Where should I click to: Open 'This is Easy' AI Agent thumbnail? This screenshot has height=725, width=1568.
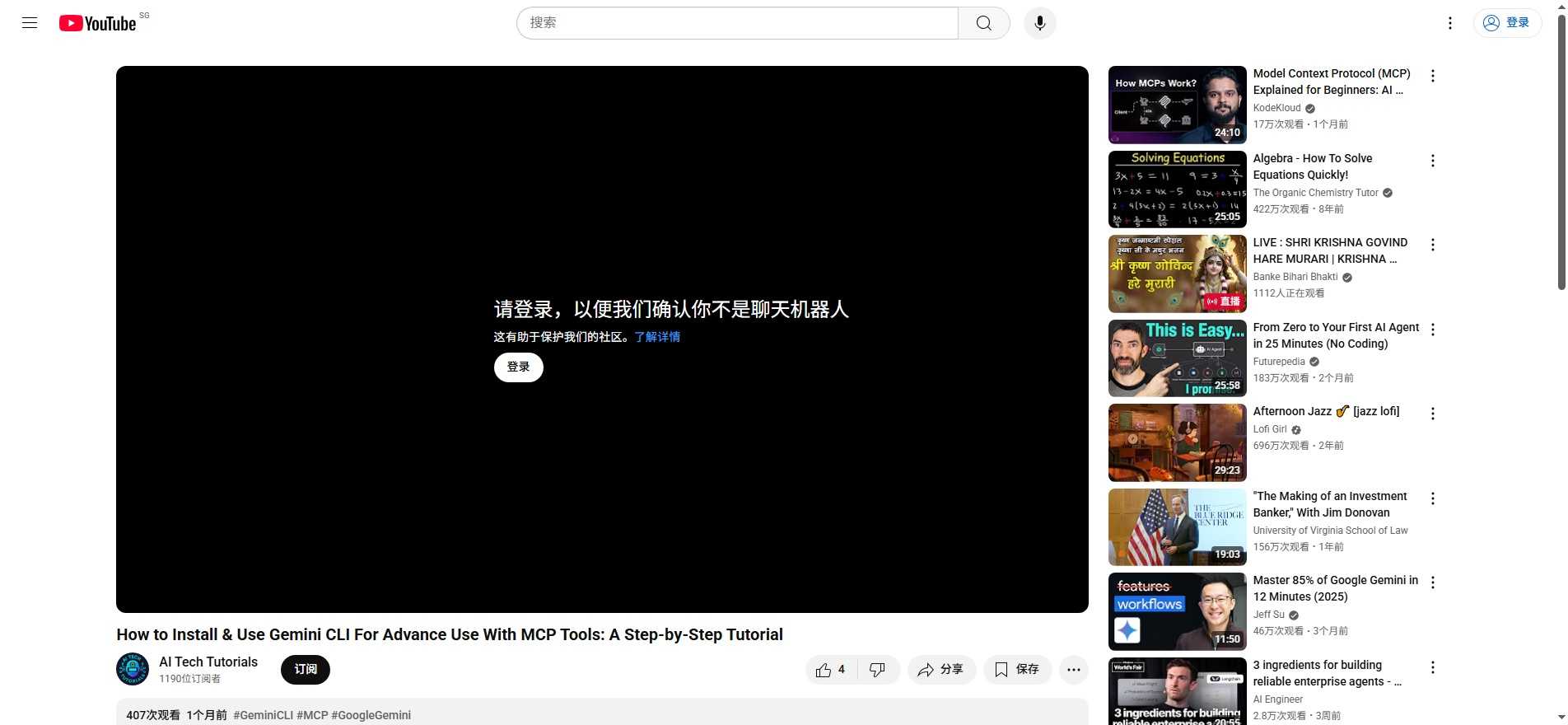(x=1178, y=358)
